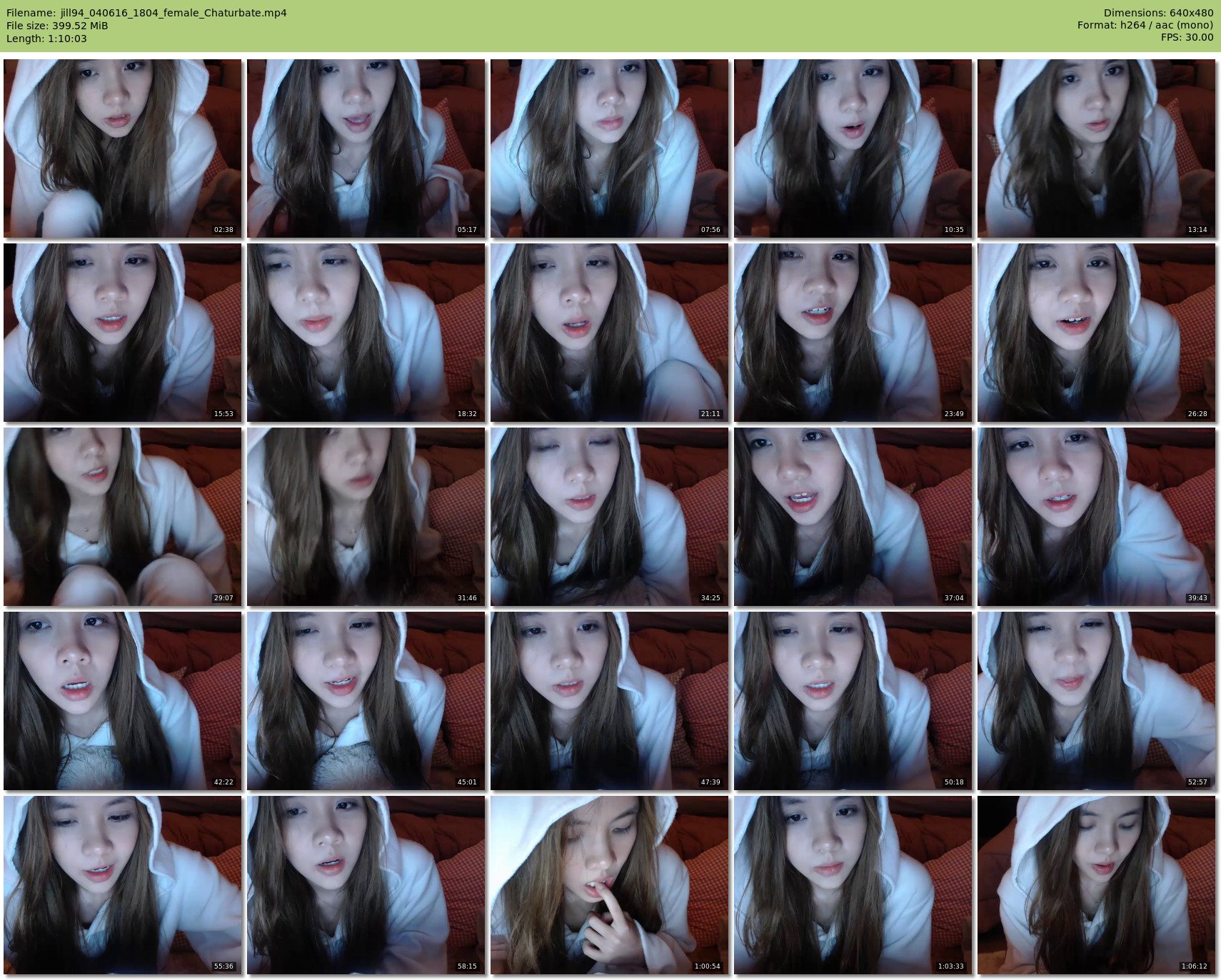The image size is (1221, 980).
Task: Choose the preview frame labeled 50:18
Action: (x=853, y=701)
